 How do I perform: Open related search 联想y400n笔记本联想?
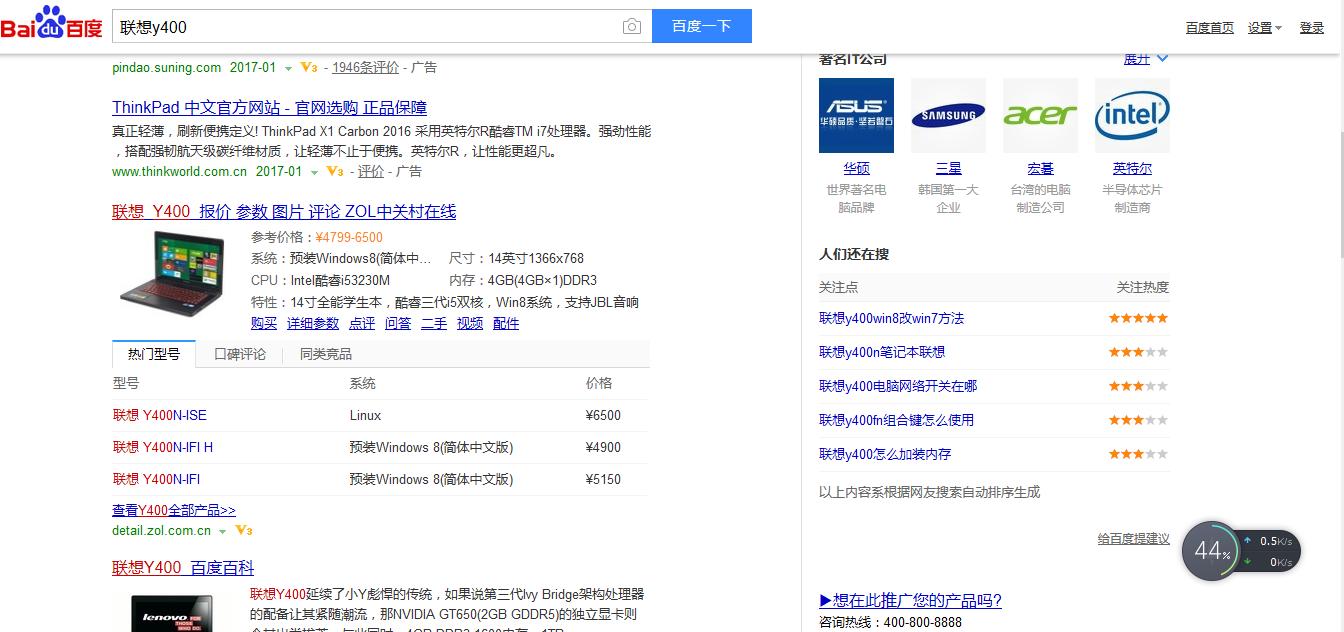coord(882,352)
